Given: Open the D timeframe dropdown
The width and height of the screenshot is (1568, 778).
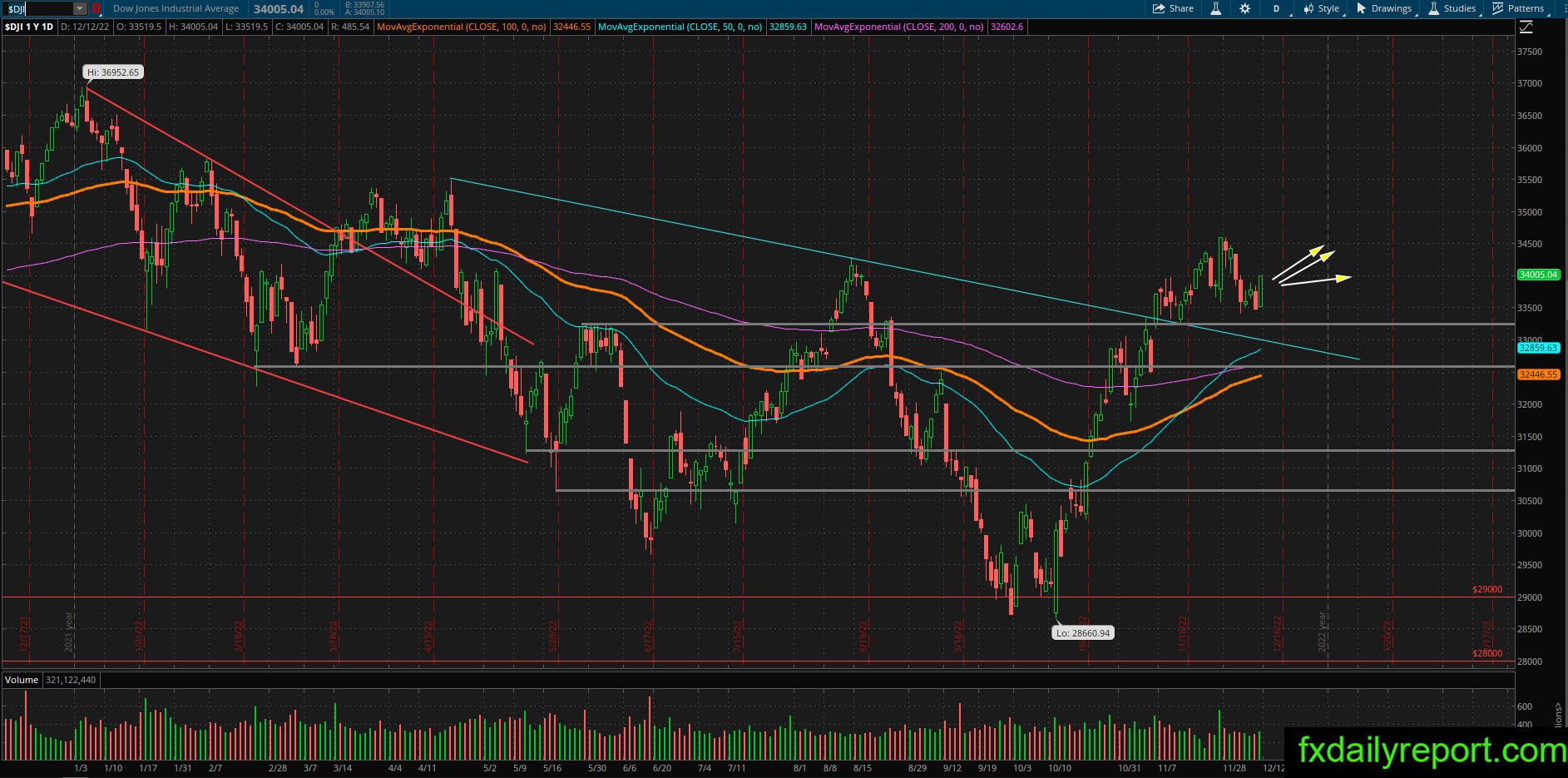Looking at the screenshot, I should point(1277,8).
